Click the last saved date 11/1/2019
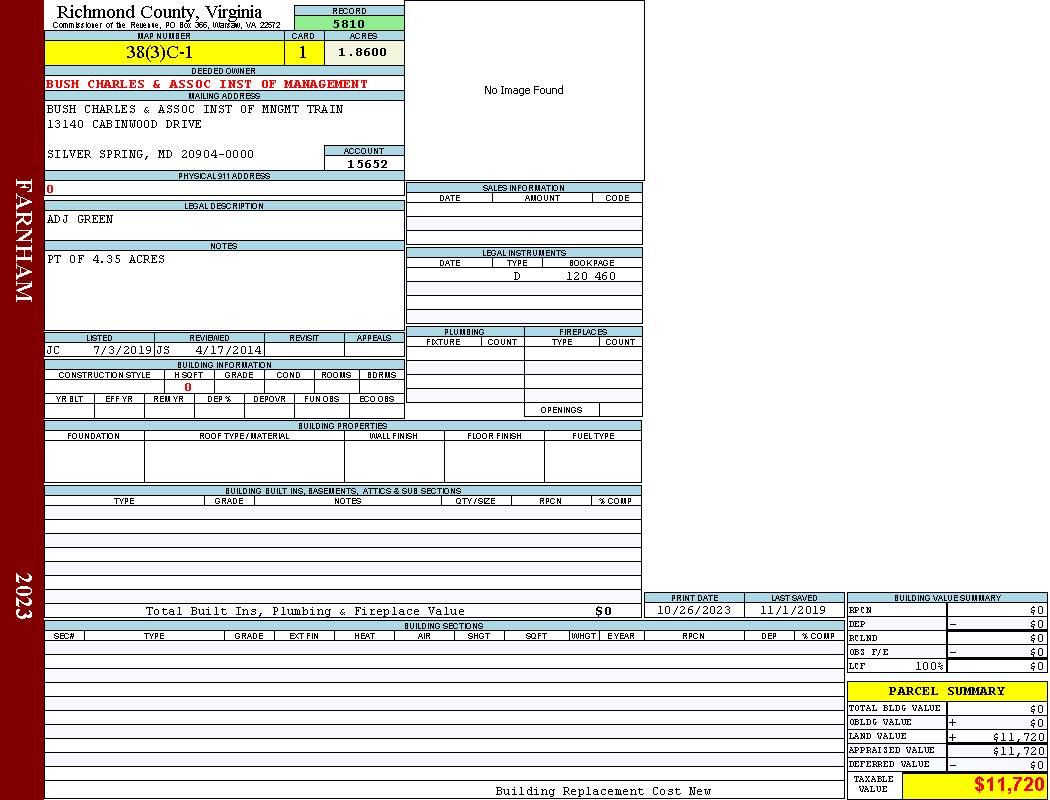The width and height of the screenshot is (1050, 800). [793, 610]
